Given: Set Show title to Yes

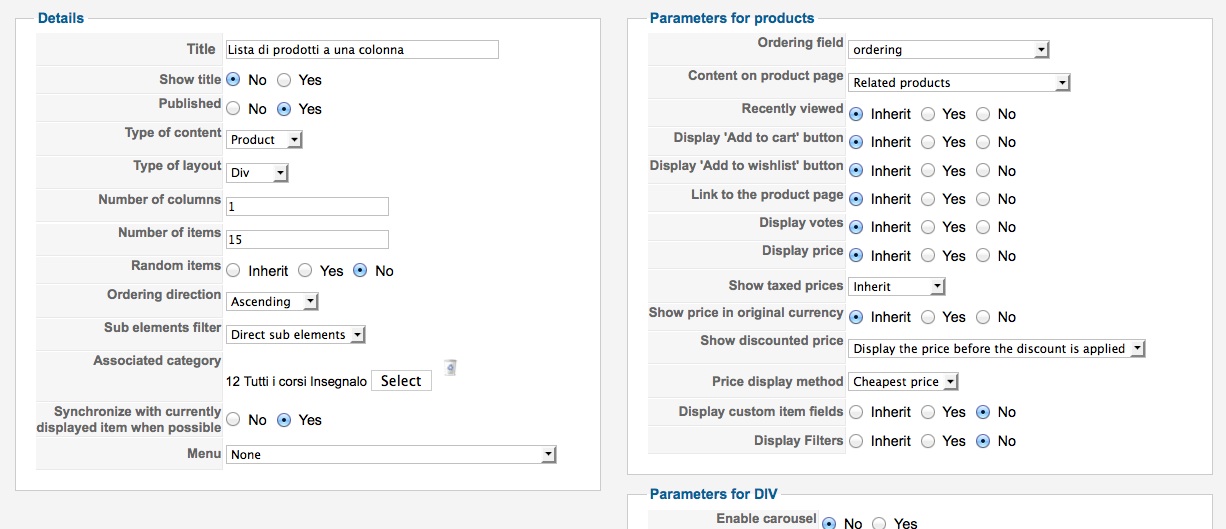Looking at the screenshot, I should pos(284,80).
